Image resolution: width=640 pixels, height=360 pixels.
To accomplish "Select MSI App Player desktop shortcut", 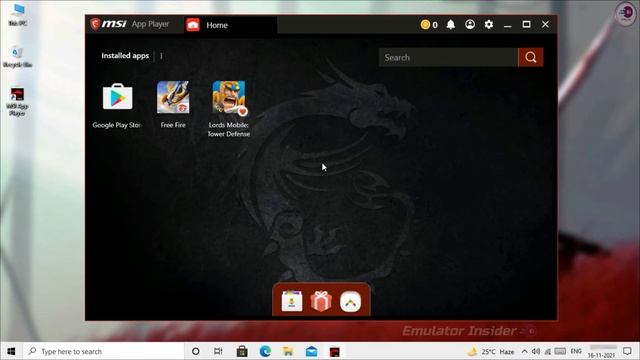I will coord(17,102).
